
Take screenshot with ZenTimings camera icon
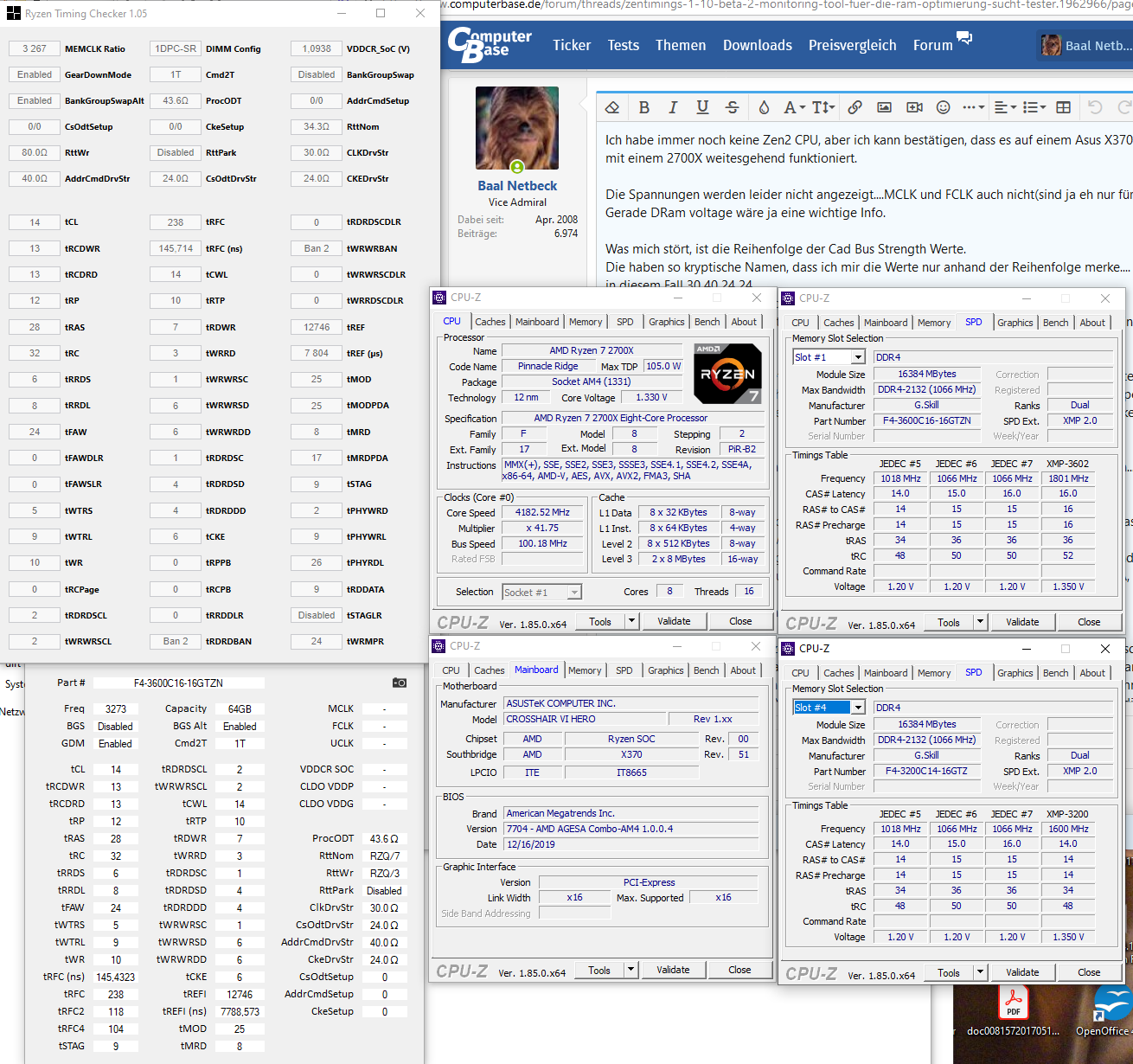tap(399, 683)
